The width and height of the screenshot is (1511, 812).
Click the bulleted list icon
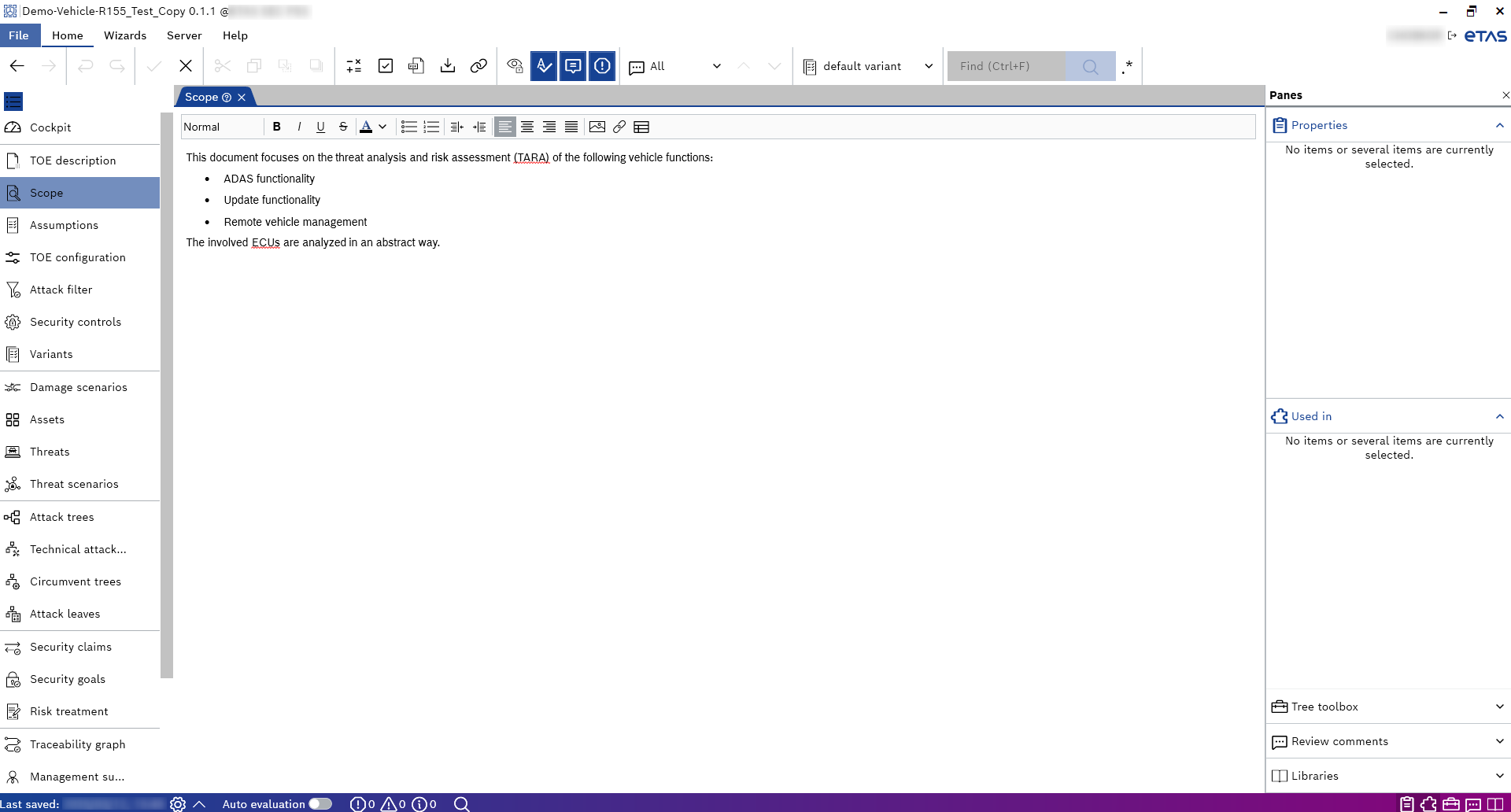(x=408, y=127)
